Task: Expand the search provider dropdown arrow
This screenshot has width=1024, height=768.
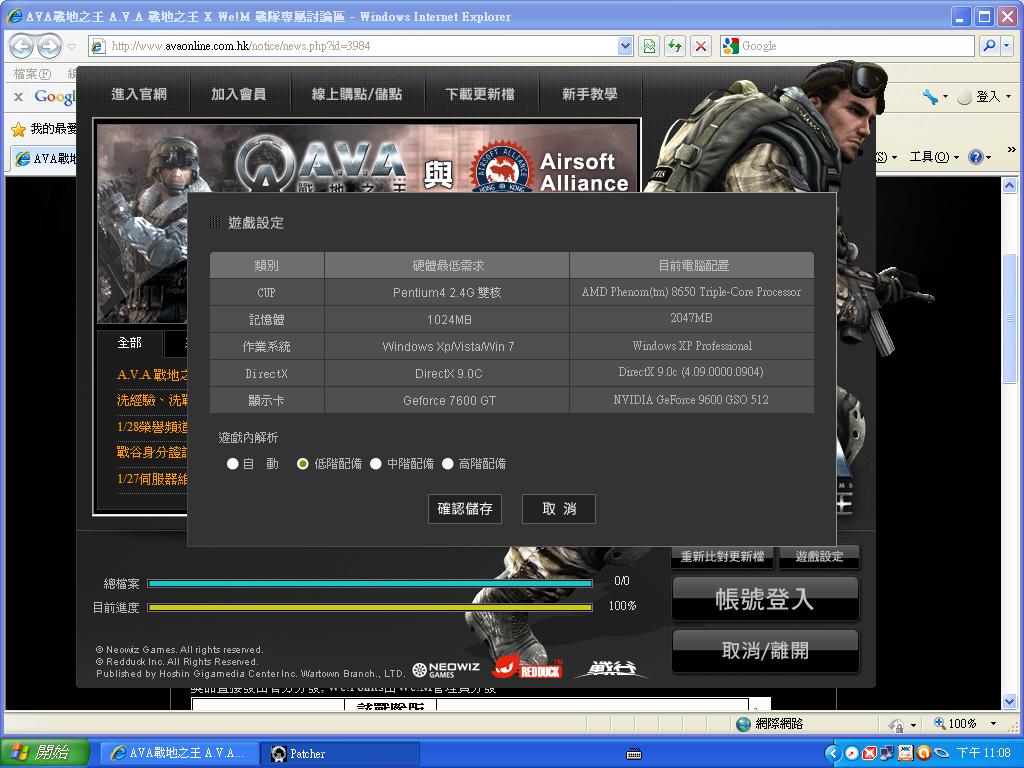Action: (1006, 46)
